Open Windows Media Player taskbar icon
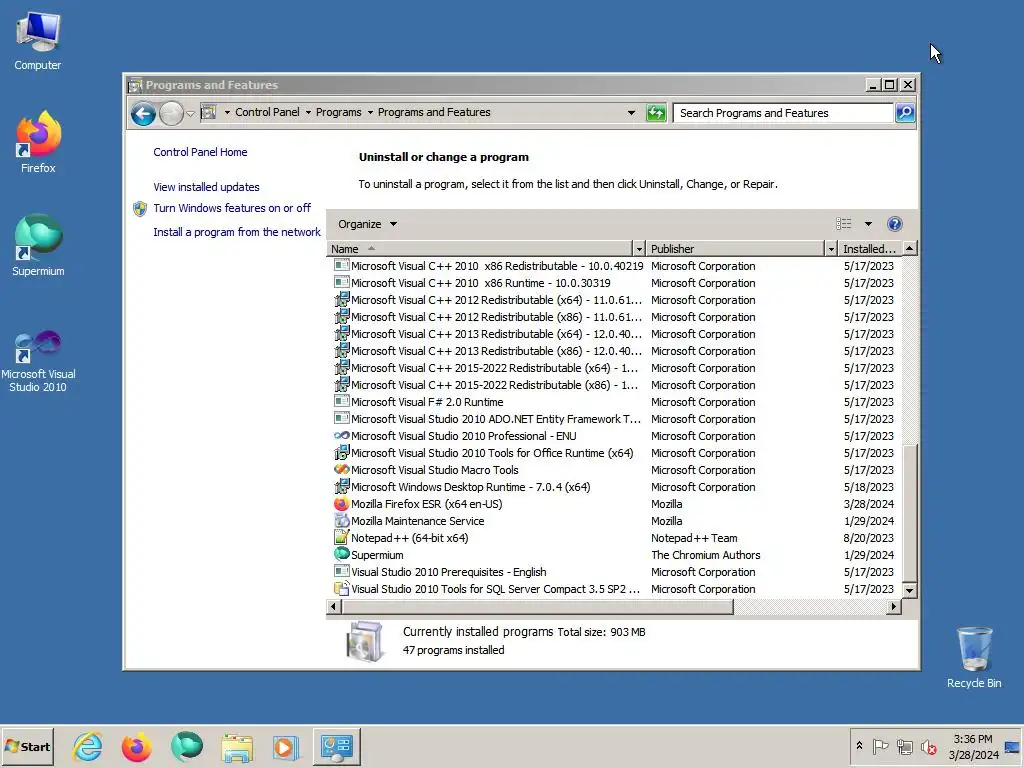Viewport: 1024px width, 768px height. (x=285, y=747)
